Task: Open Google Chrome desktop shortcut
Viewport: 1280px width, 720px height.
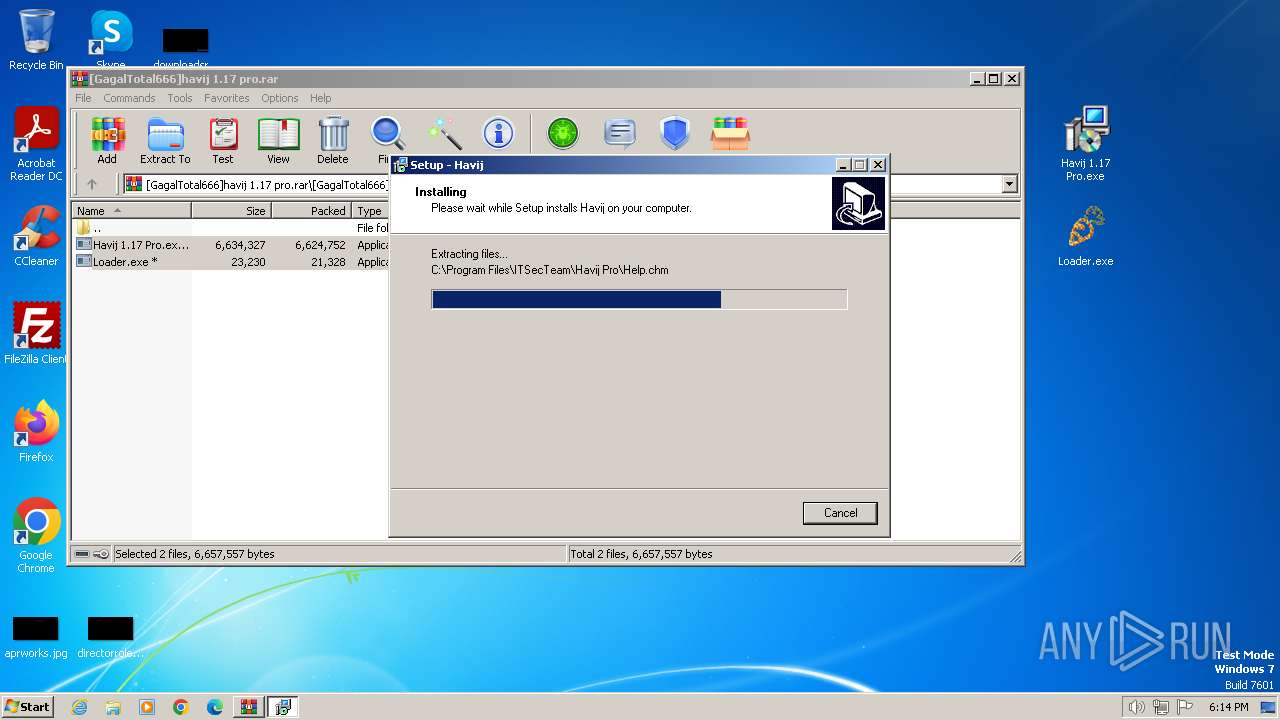Action: point(36,536)
